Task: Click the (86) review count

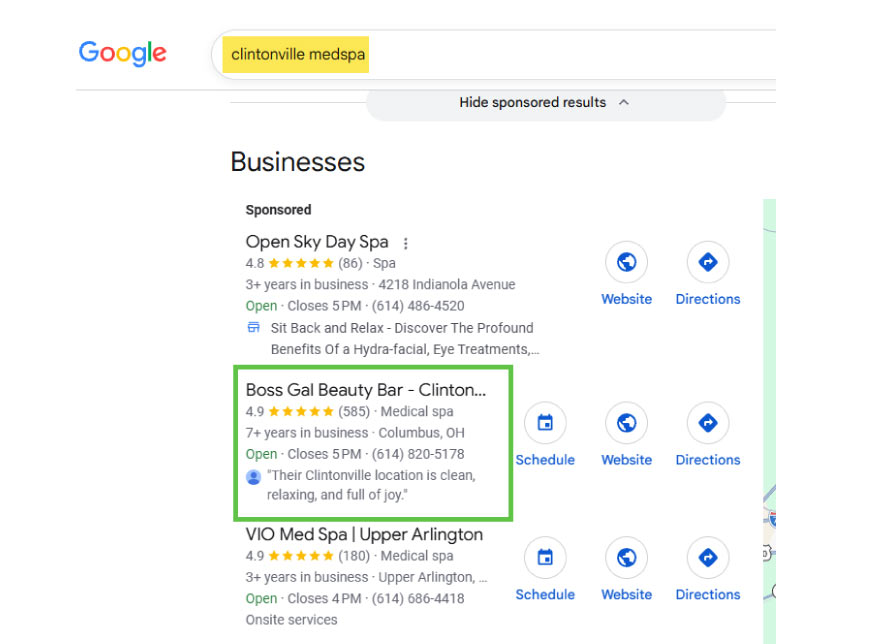Action: tap(350, 263)
